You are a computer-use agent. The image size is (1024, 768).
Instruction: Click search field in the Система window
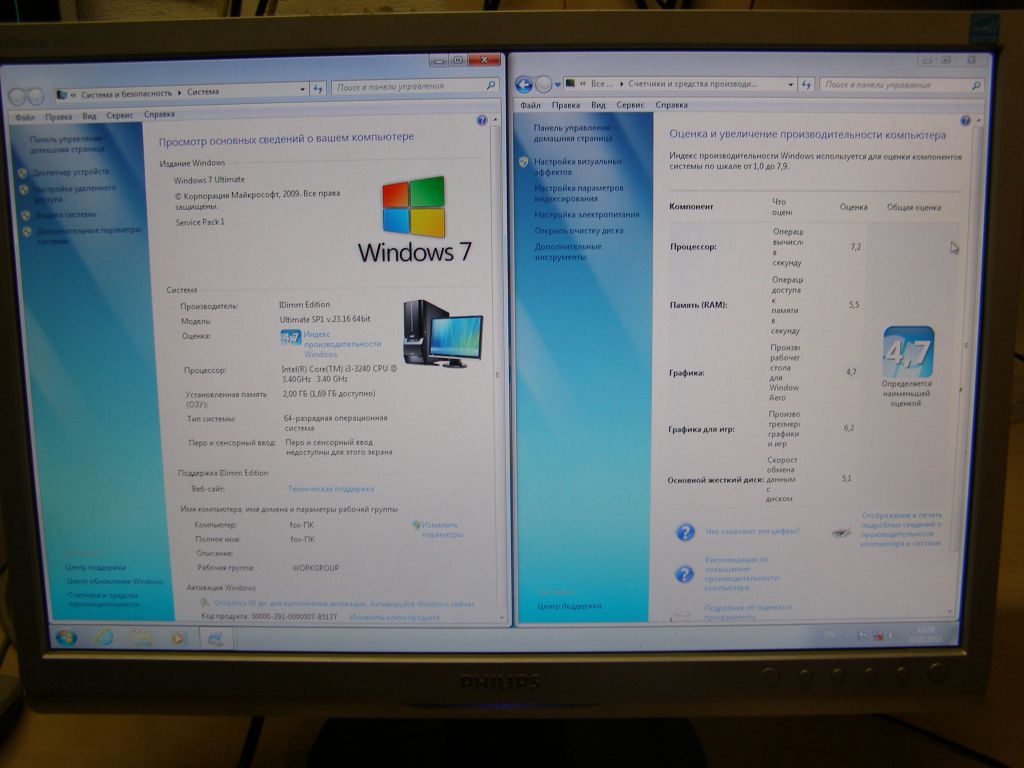(415, 86)
